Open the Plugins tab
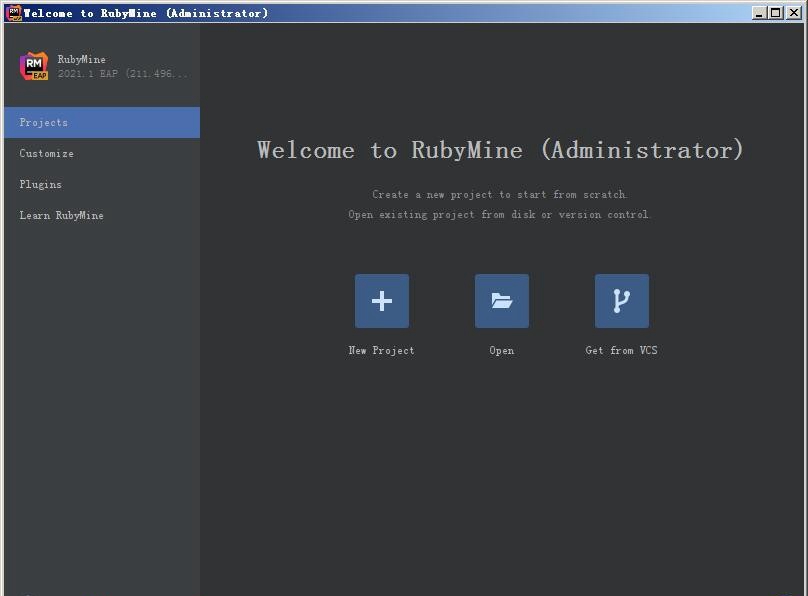Viewport: 808px width, 596px height. point(102,184)
